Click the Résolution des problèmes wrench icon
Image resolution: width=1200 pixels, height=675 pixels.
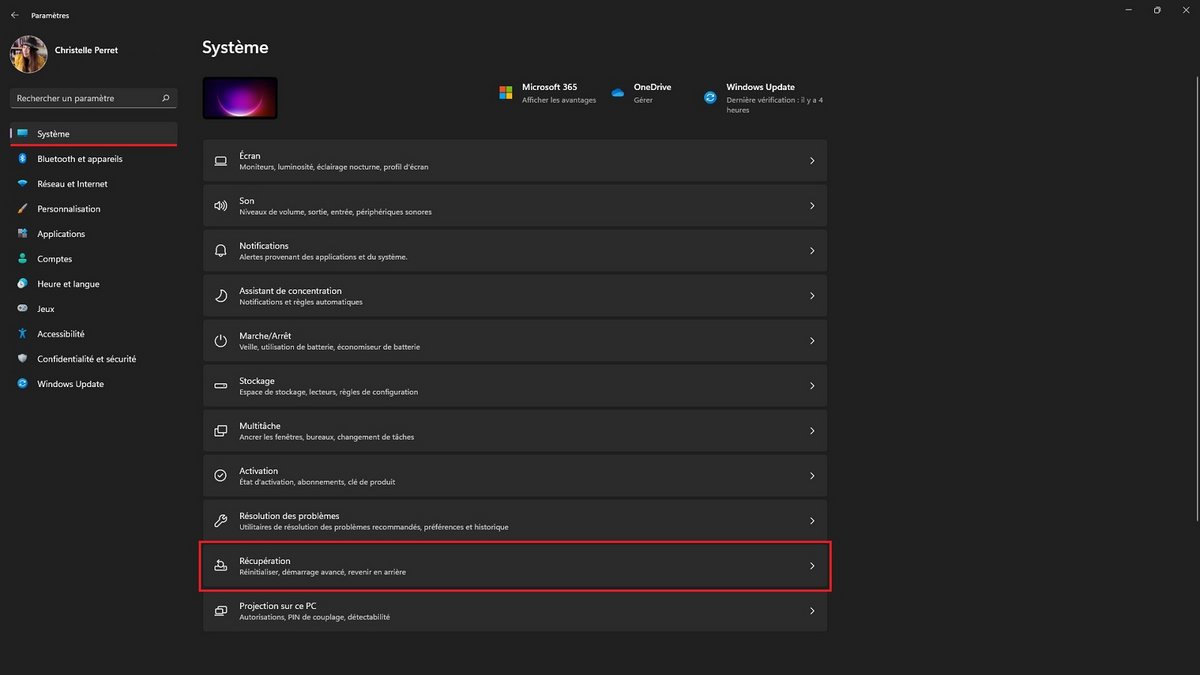coord(221,521)
